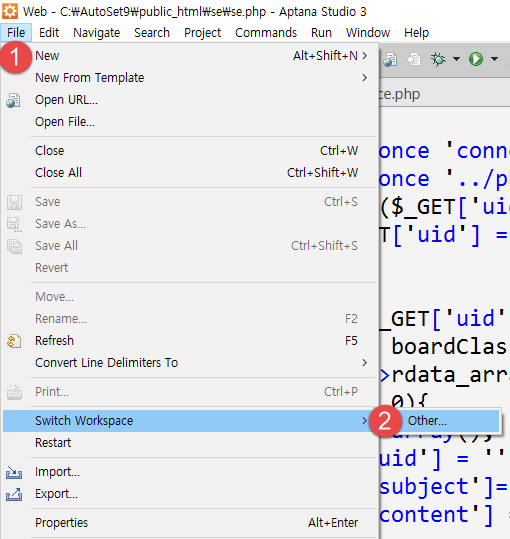
Task: Click the New submenu arrow
Action: [365, 55]
